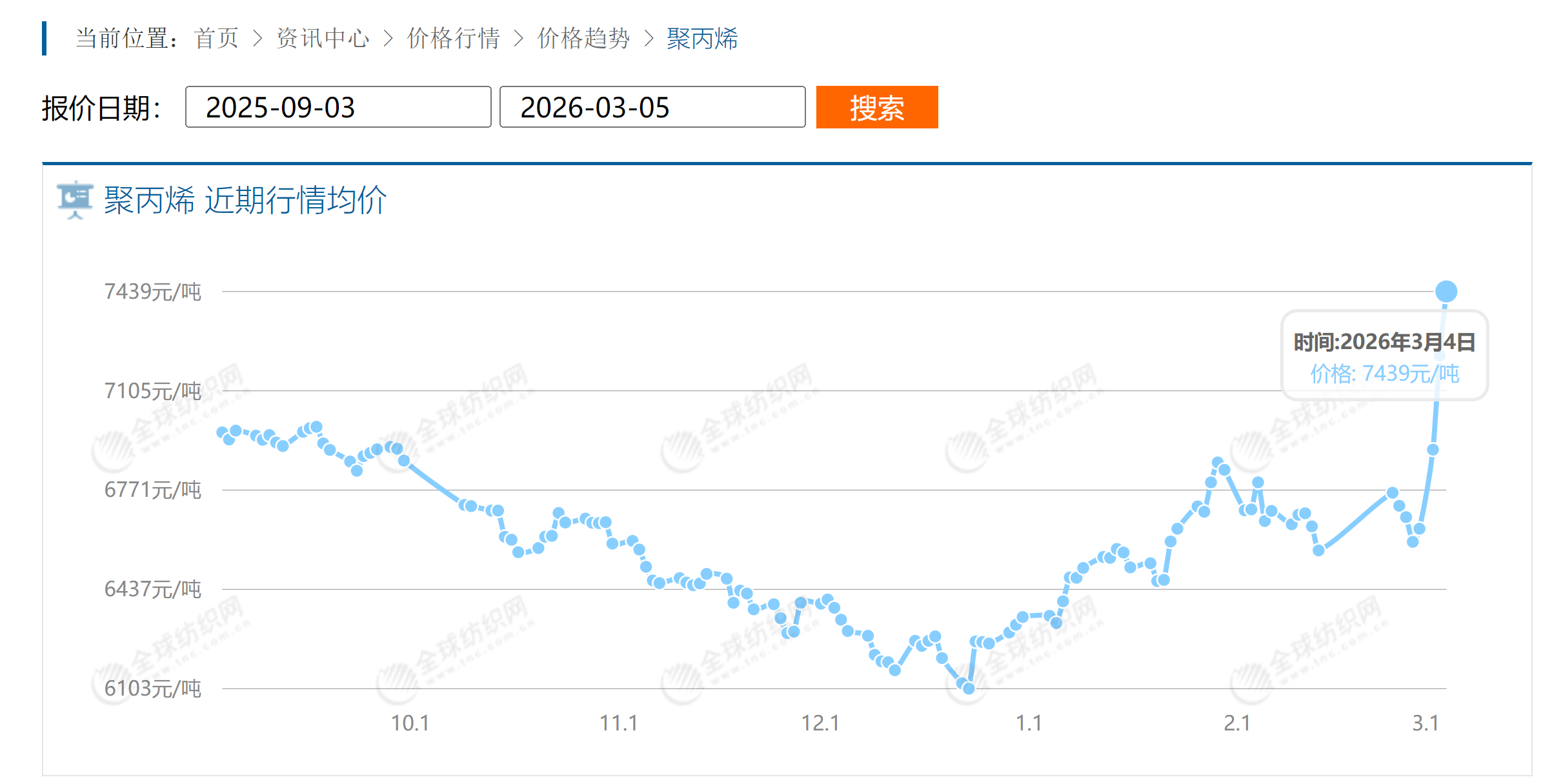Click the presentation board icon beside chart title
The height and width of the screenshot is (784, 1552).
[x=75, y=199]
